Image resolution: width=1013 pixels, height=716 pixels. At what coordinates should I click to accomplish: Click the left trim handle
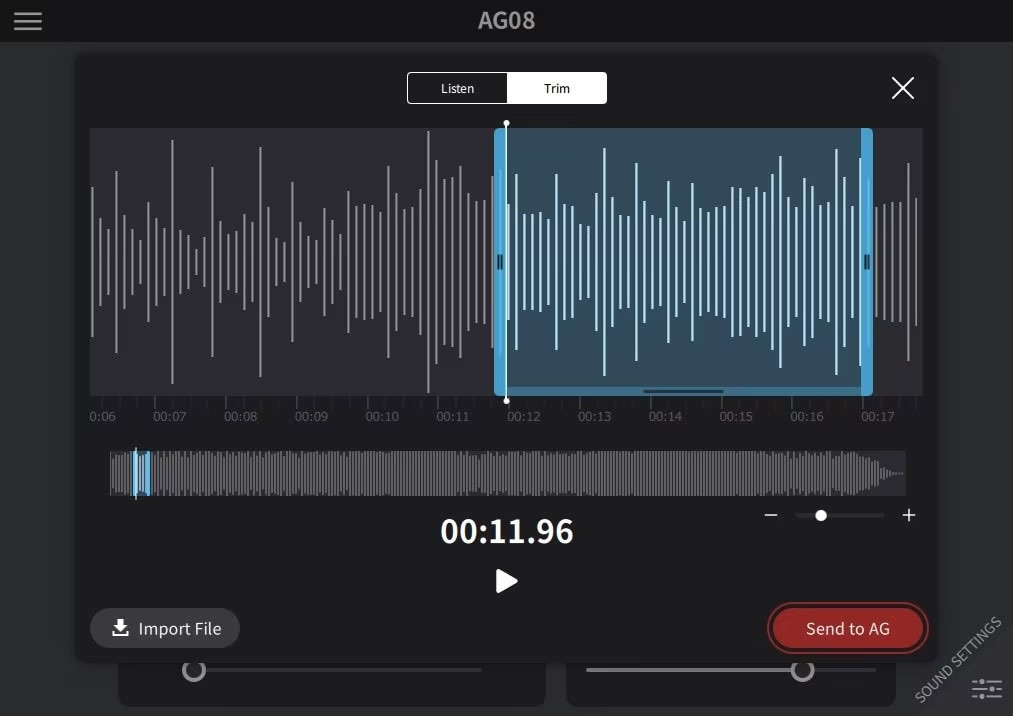tap(499, 262)
